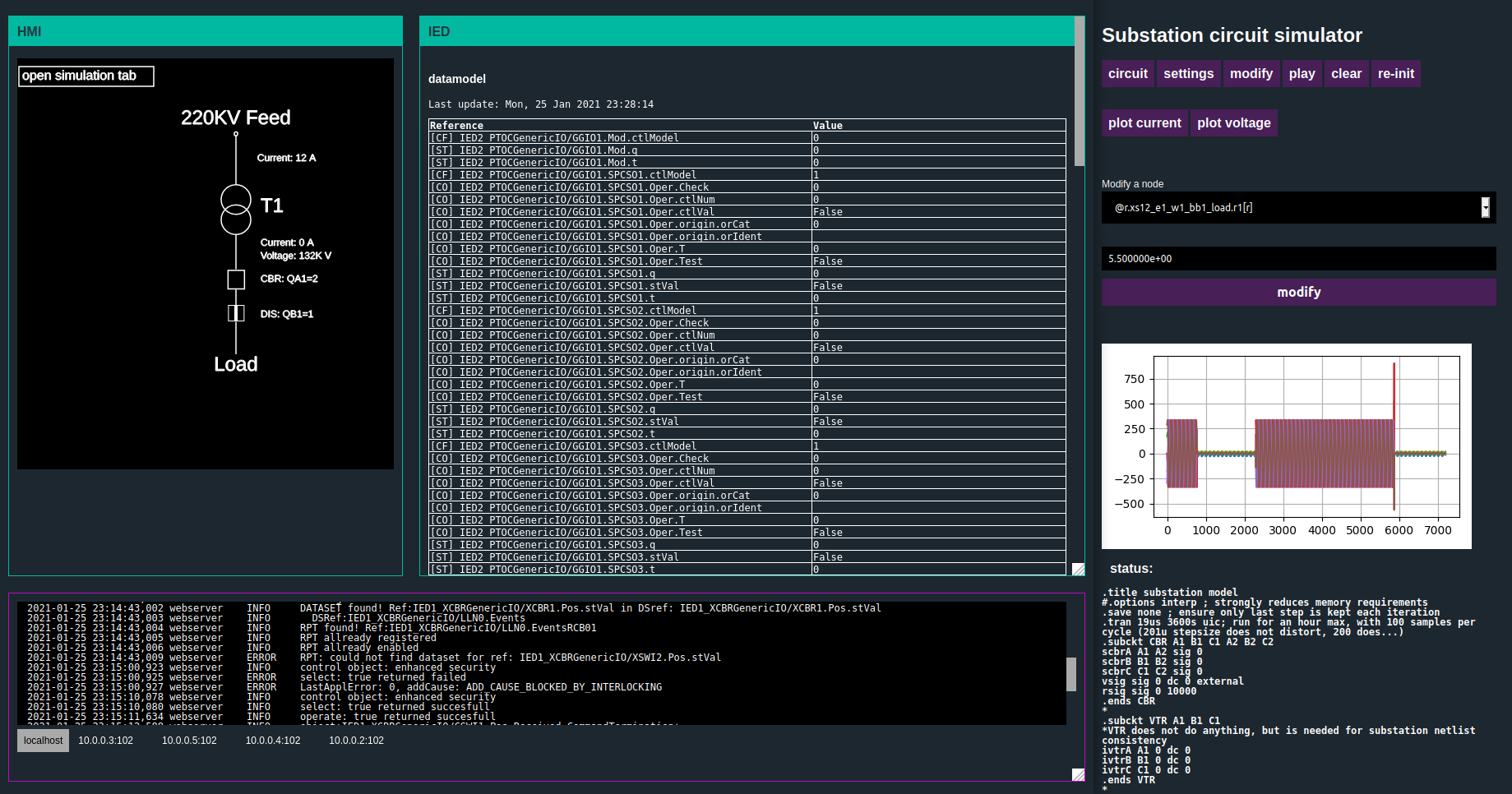
Task: Open the 10.0.0.2:102 tab
Action: (x=356, y=741)
